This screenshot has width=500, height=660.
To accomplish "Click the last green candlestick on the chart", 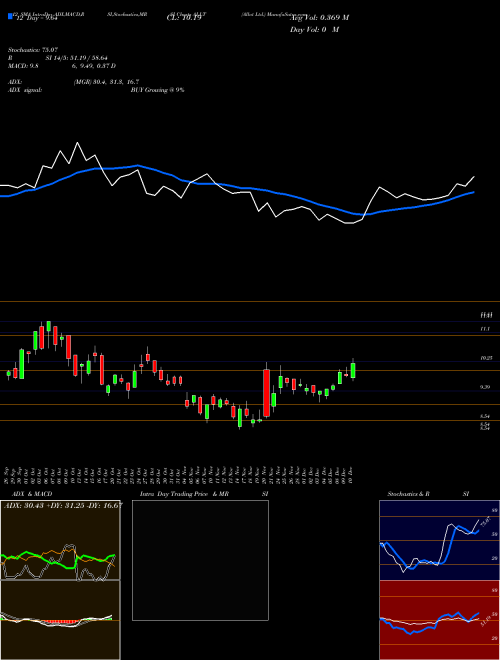I will (353, 370).
